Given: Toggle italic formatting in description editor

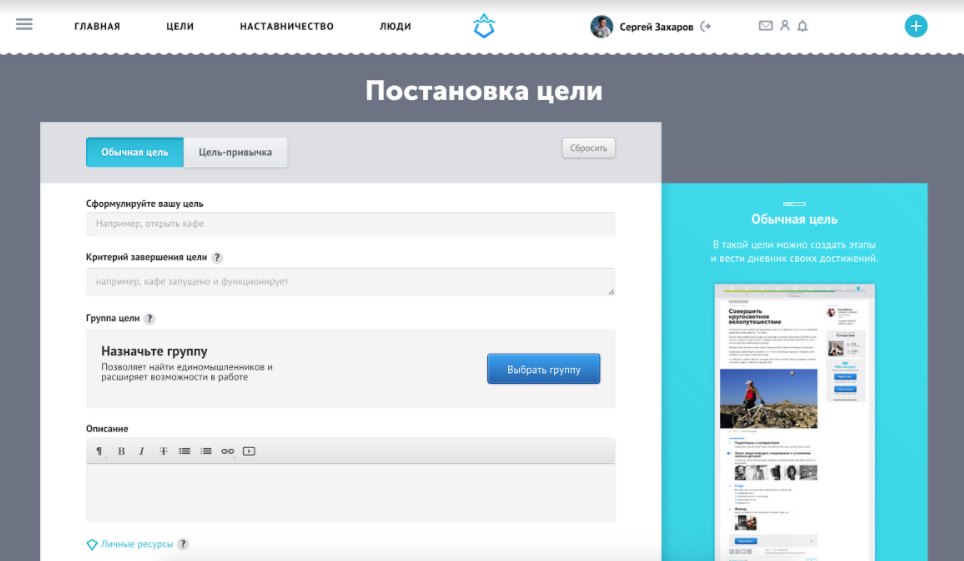Looking at the screenshot, I should coord(142,451).
